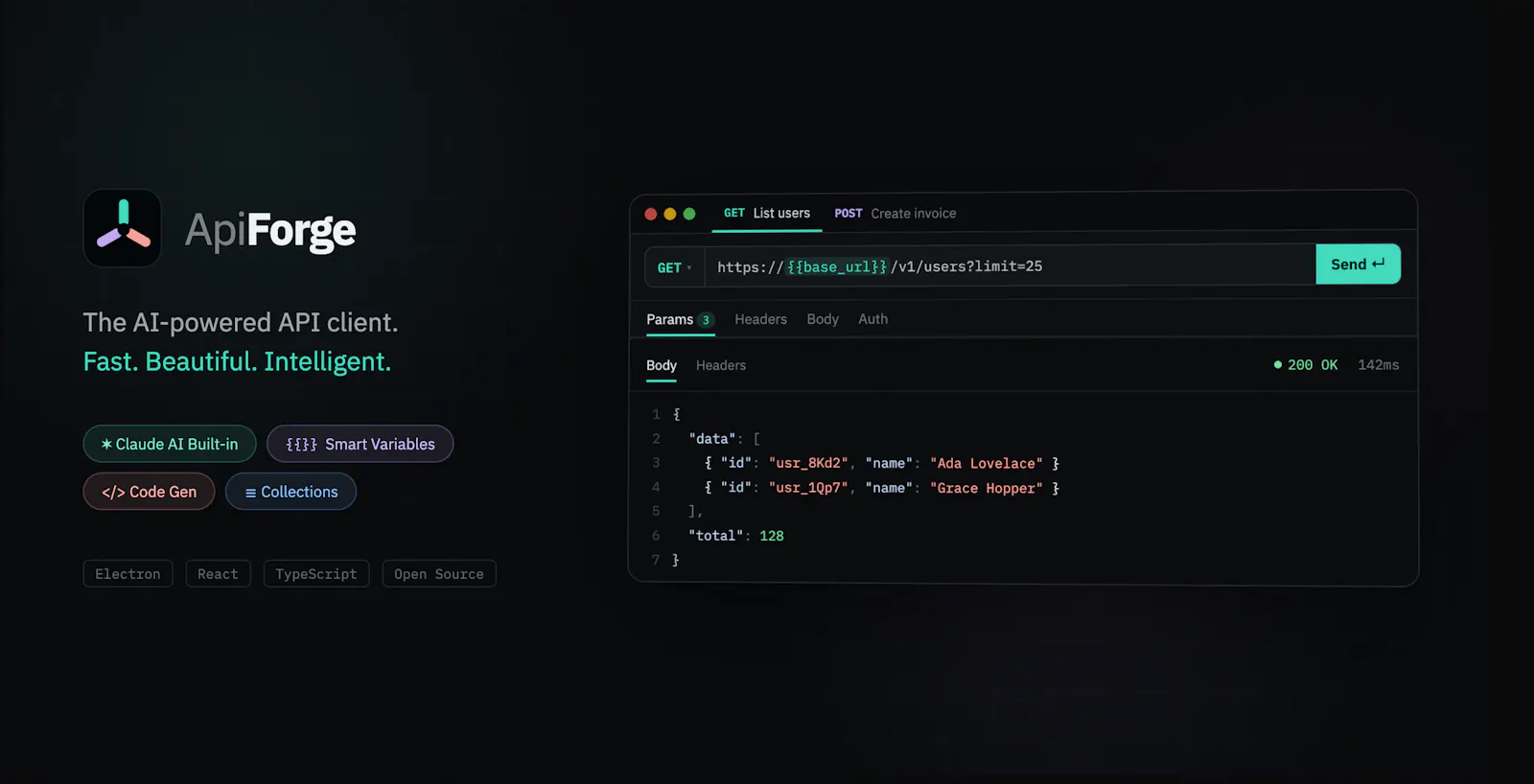Click the request URL input field
Image resolution: width=1534 pixels, height=784 pixels.
pos(1010,266)
